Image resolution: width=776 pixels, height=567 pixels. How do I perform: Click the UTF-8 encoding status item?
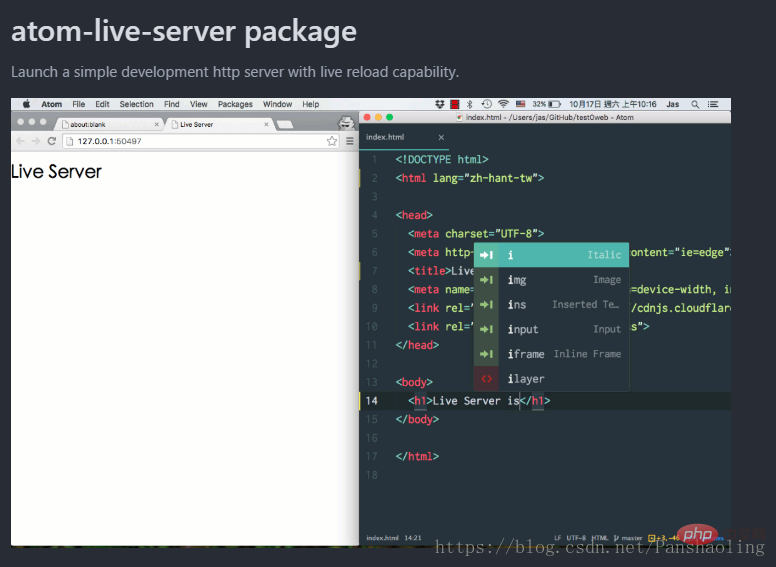(x=576, y=538)
